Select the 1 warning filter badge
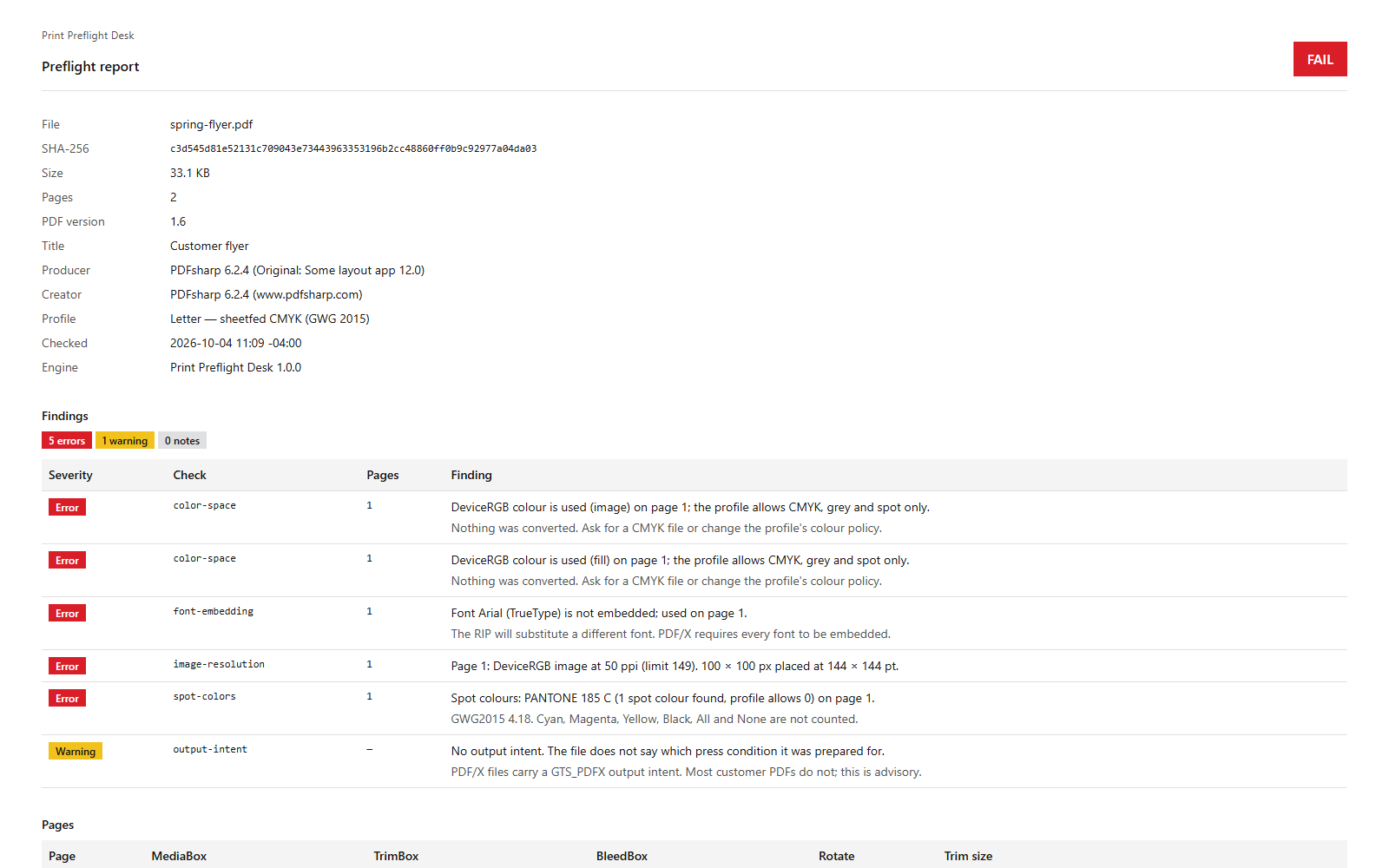This screenshot has height=868, width=1389. pos(125,441)
